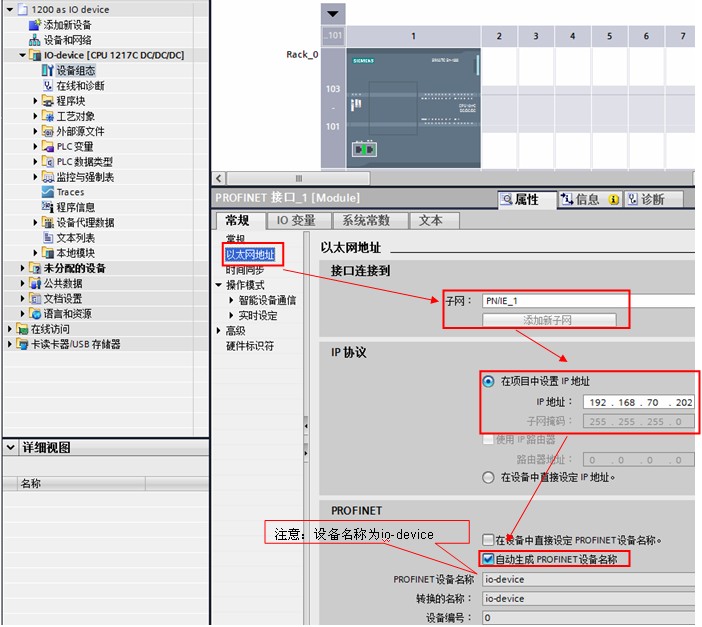Click the 未分配的设备 icon
Image resolution: width=702 pixels, height=627 pixels.
pos(34,268)
